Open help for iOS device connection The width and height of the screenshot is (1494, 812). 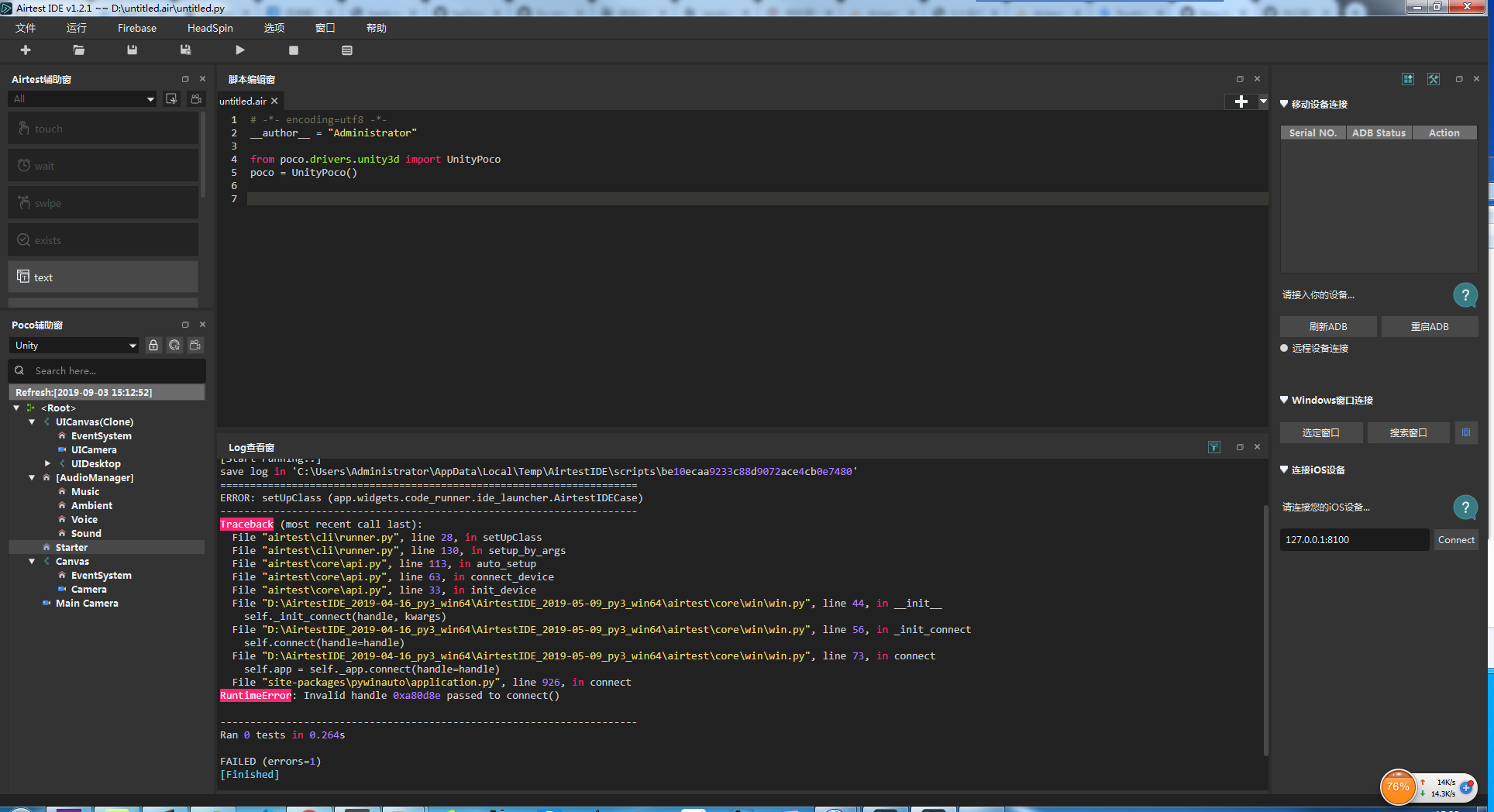pyautogui.click(x=1465, y=507)
